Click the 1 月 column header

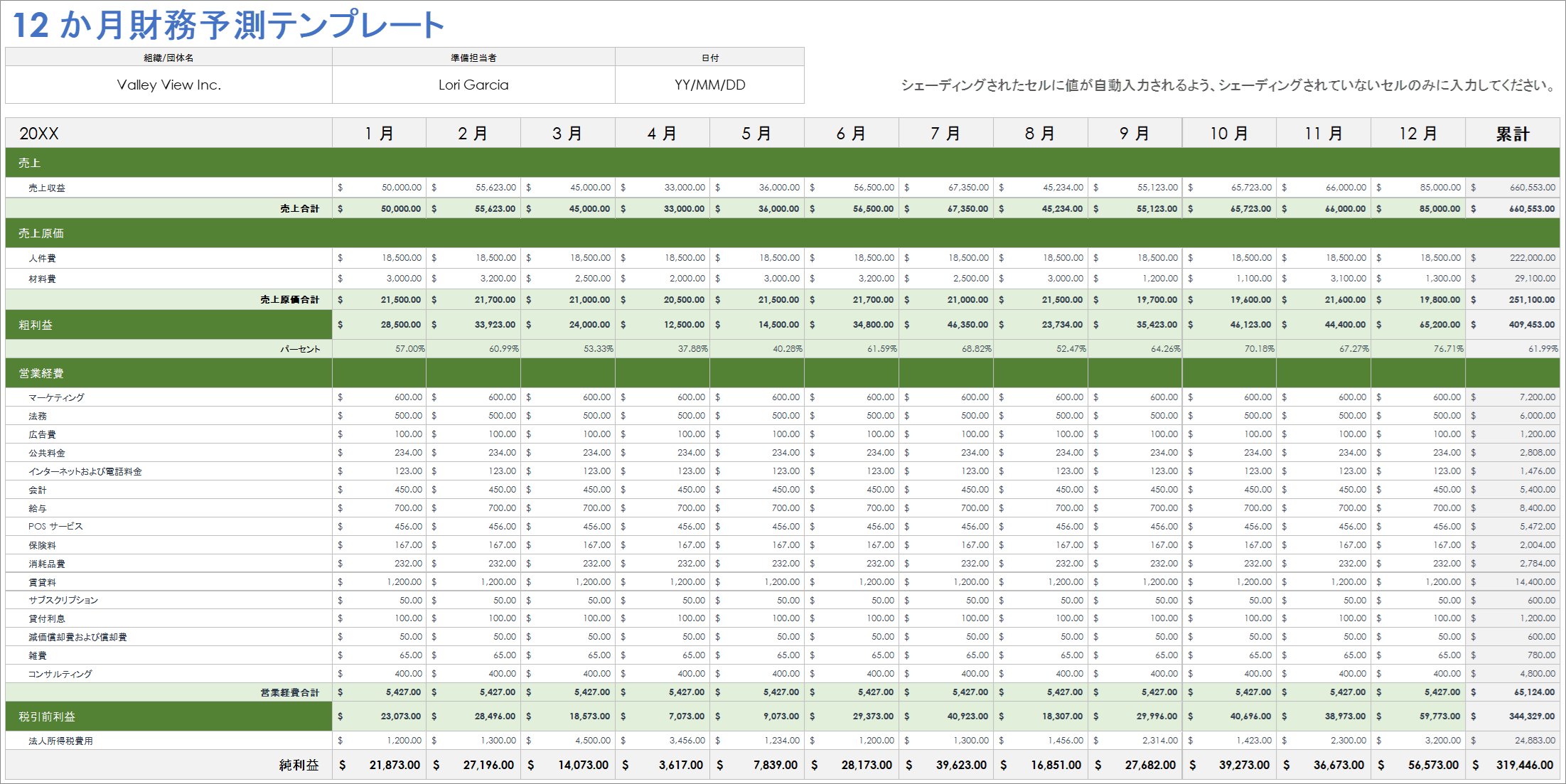point(379,133)
